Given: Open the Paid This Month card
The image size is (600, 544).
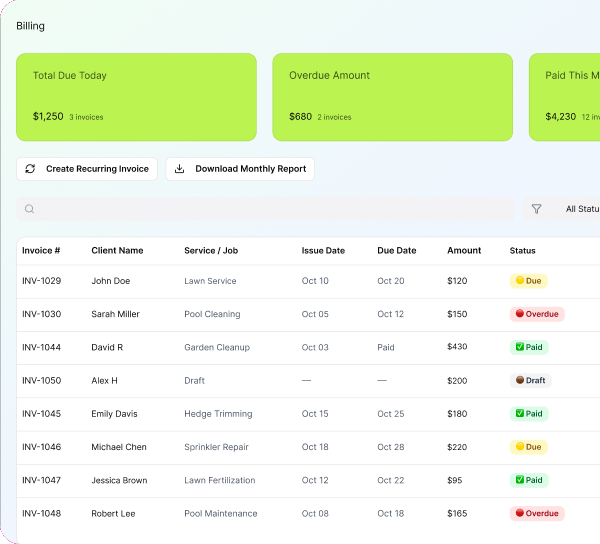Looking at the screenshot, I should click(564, 97).
